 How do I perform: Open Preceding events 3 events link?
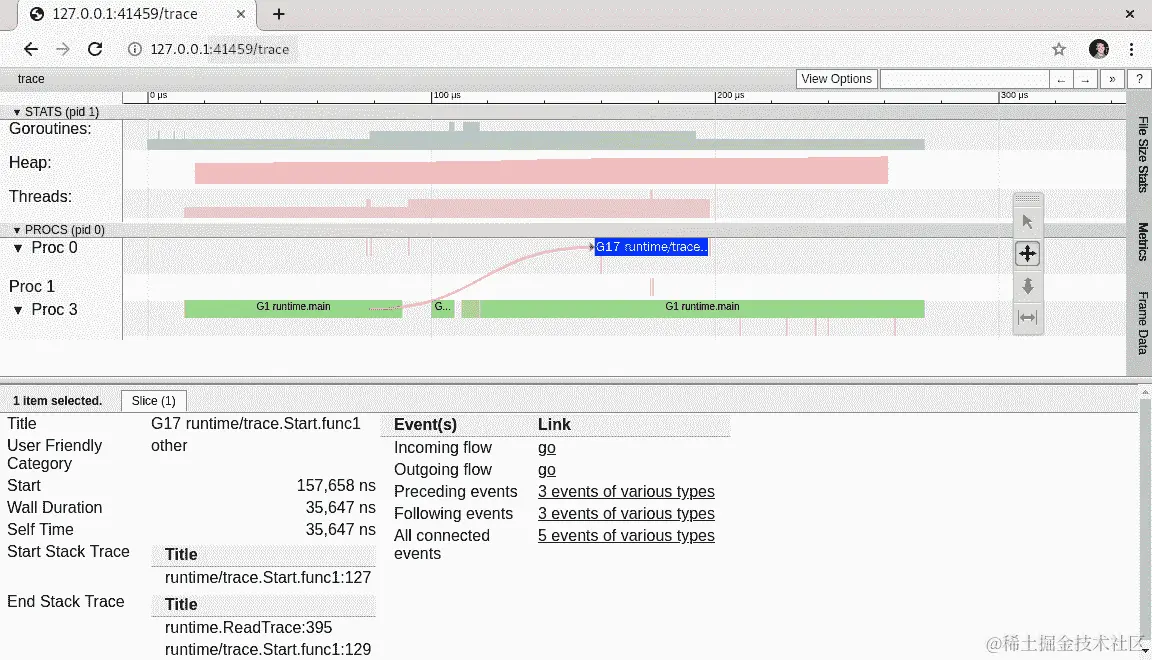(x=626, y=492)
